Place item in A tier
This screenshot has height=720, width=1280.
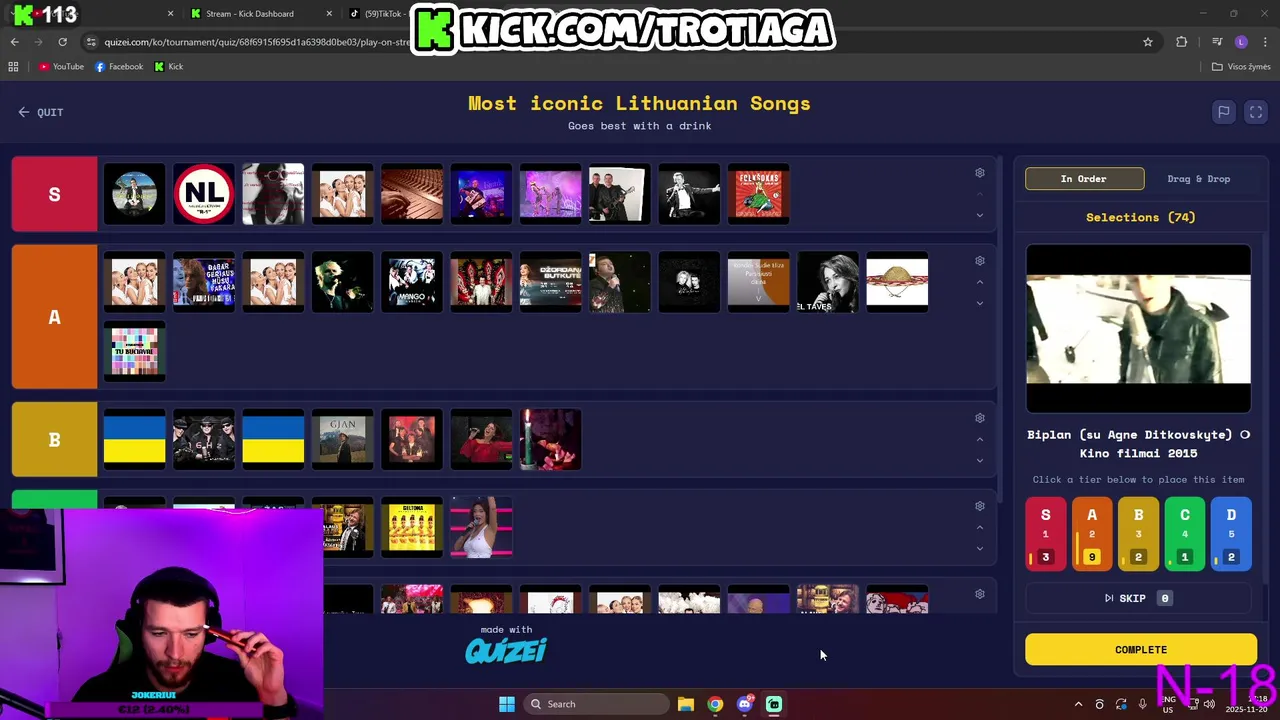click(x=1092, y=534)
